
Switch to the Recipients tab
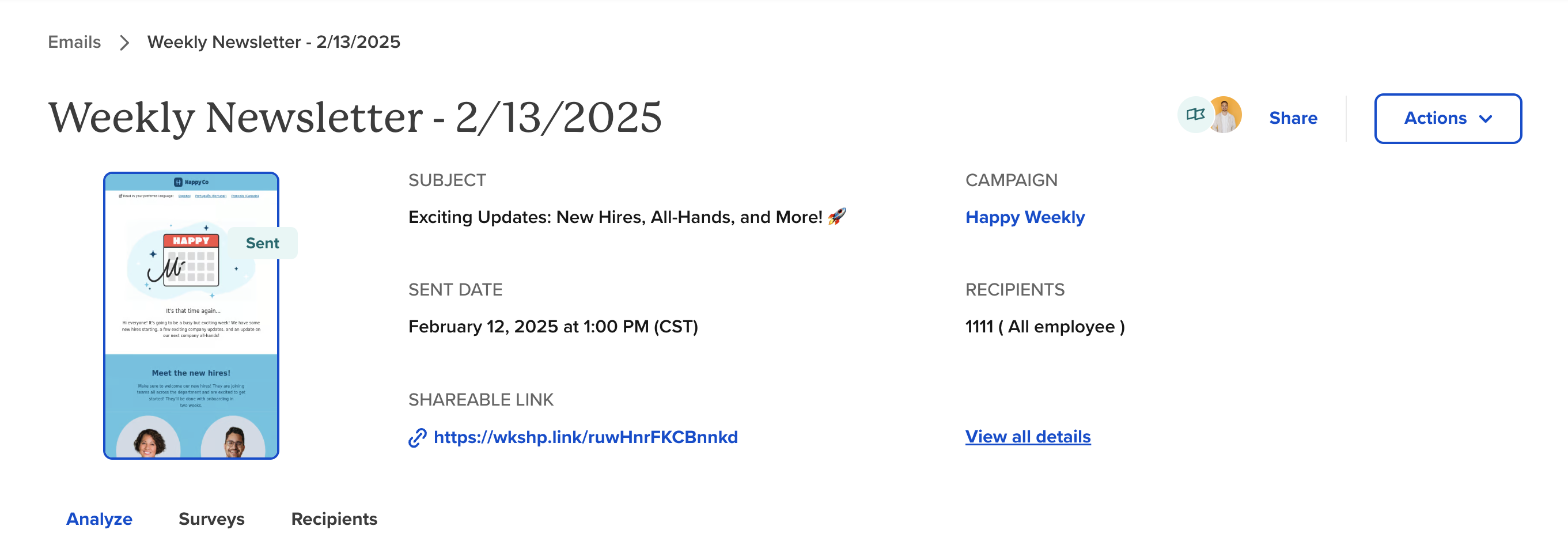click(x=334, y=519)
